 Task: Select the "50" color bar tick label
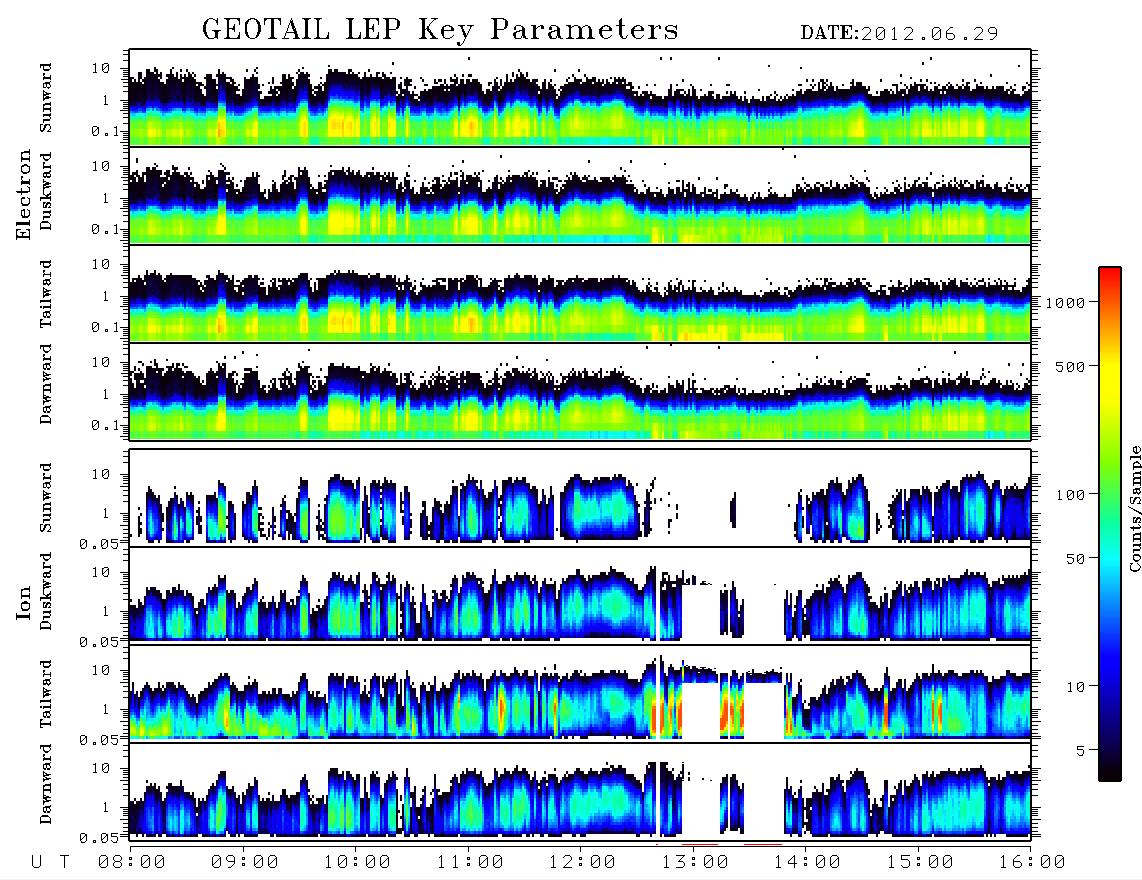(1075, 559)
